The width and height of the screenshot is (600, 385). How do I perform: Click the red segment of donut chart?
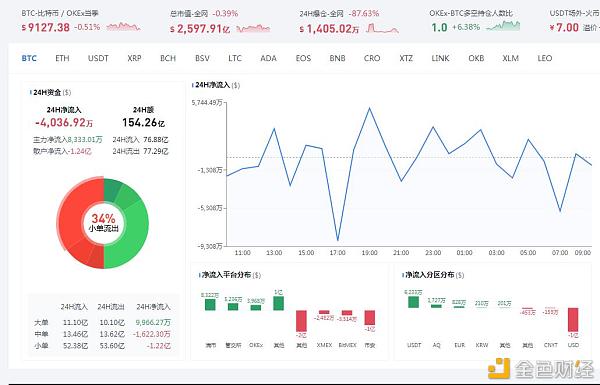(73, 214)
